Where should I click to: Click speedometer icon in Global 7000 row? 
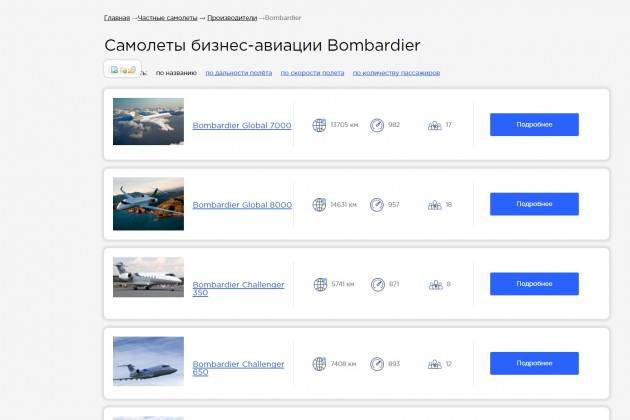pos(377,125)
